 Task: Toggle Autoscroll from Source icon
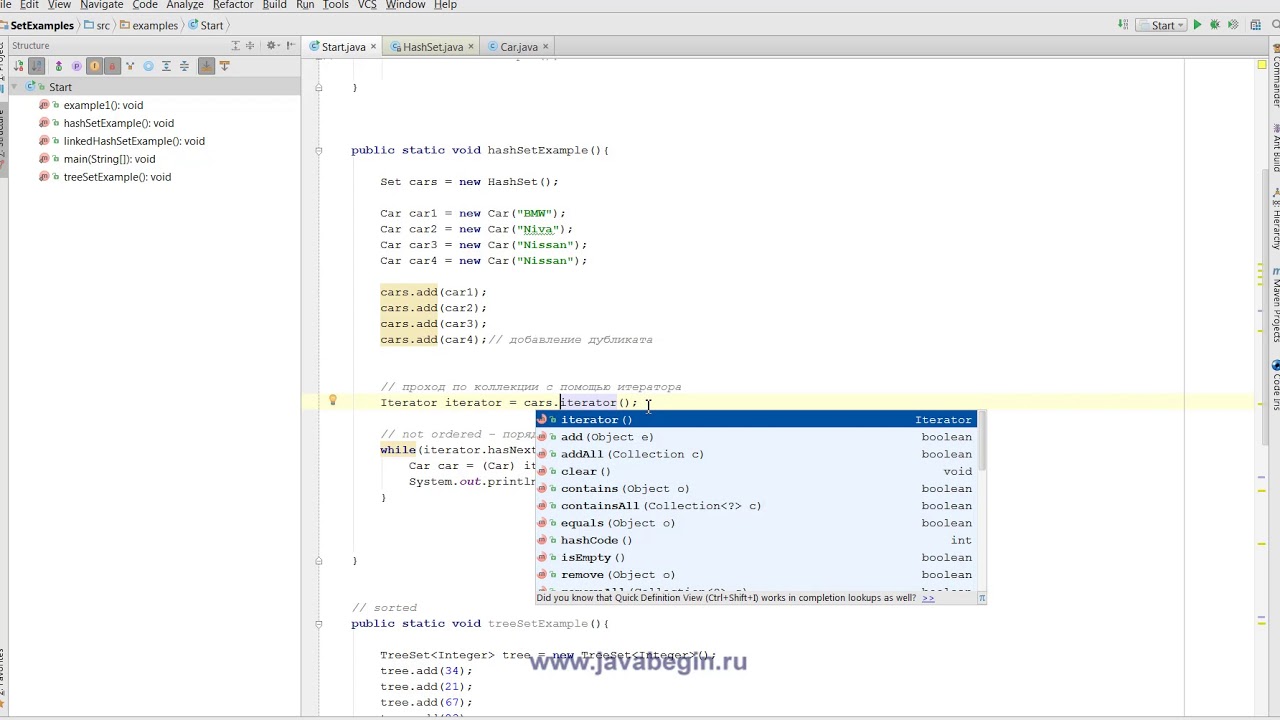(224, 66)
